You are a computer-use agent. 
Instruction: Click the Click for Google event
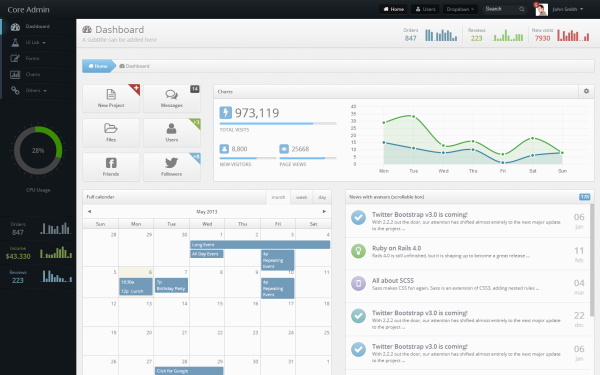pos(189,371)
